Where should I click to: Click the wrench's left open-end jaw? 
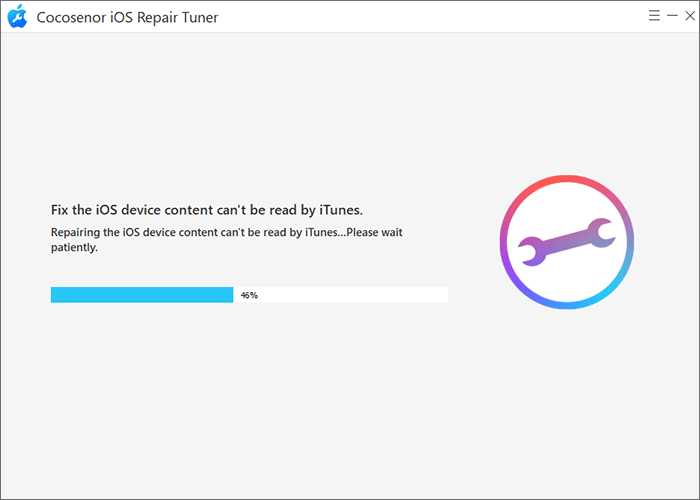pyautogui.click(x=530, y=251)
